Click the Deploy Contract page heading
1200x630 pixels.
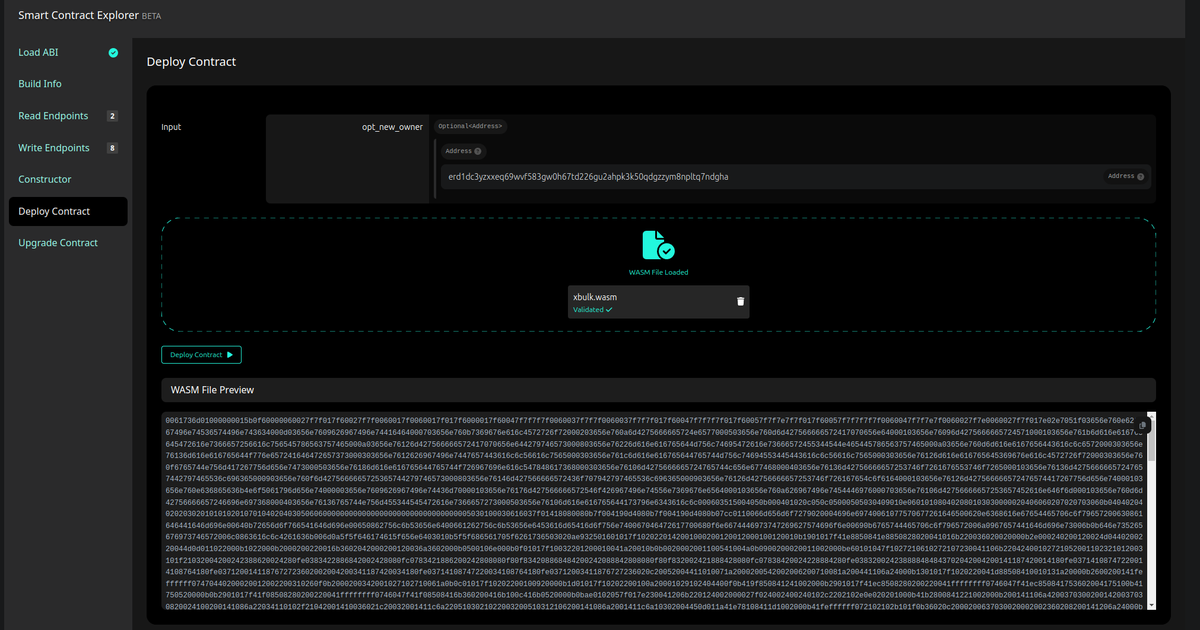coord(191,62)
